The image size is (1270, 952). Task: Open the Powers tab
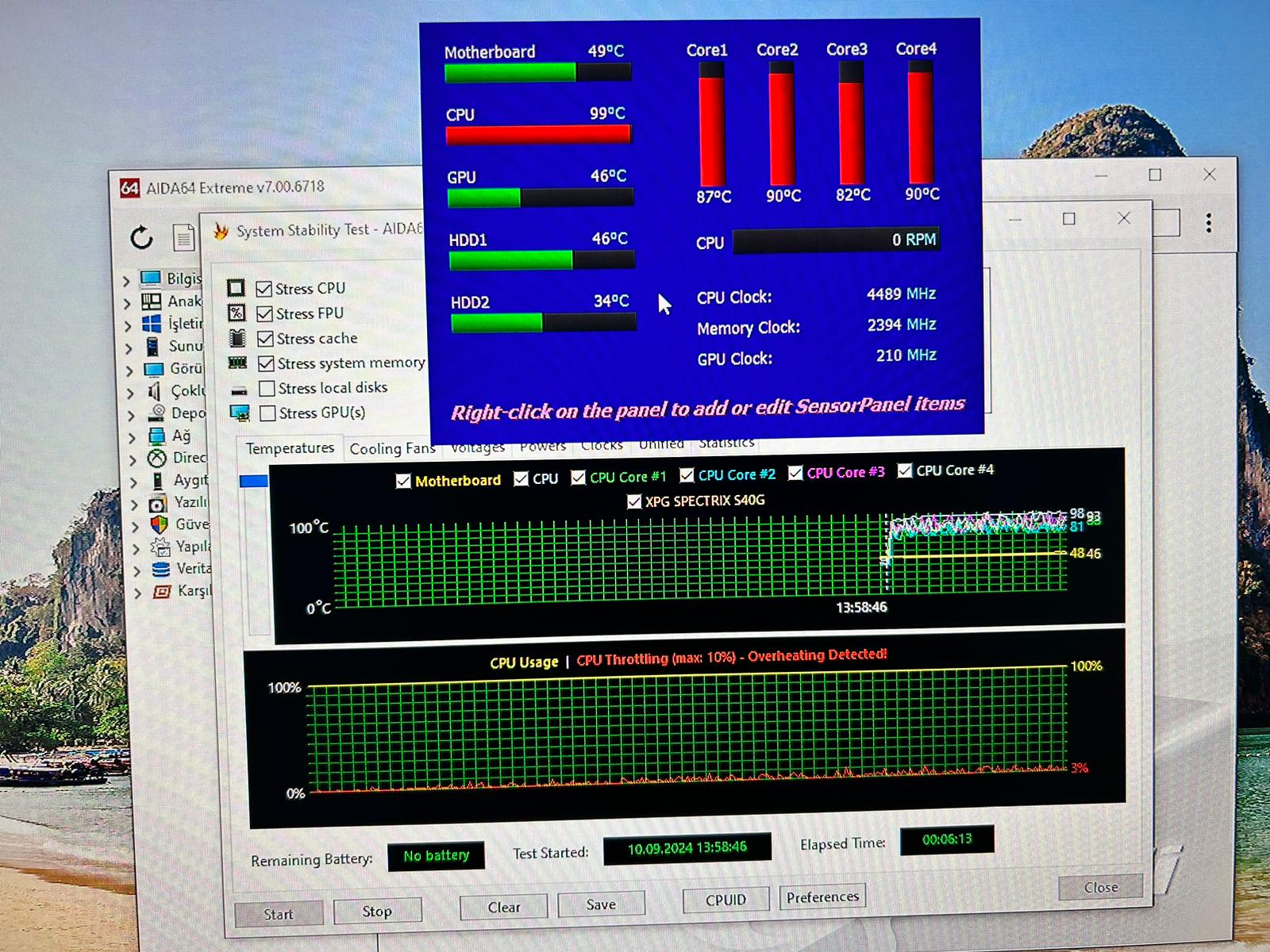click(x=543, y=447)
